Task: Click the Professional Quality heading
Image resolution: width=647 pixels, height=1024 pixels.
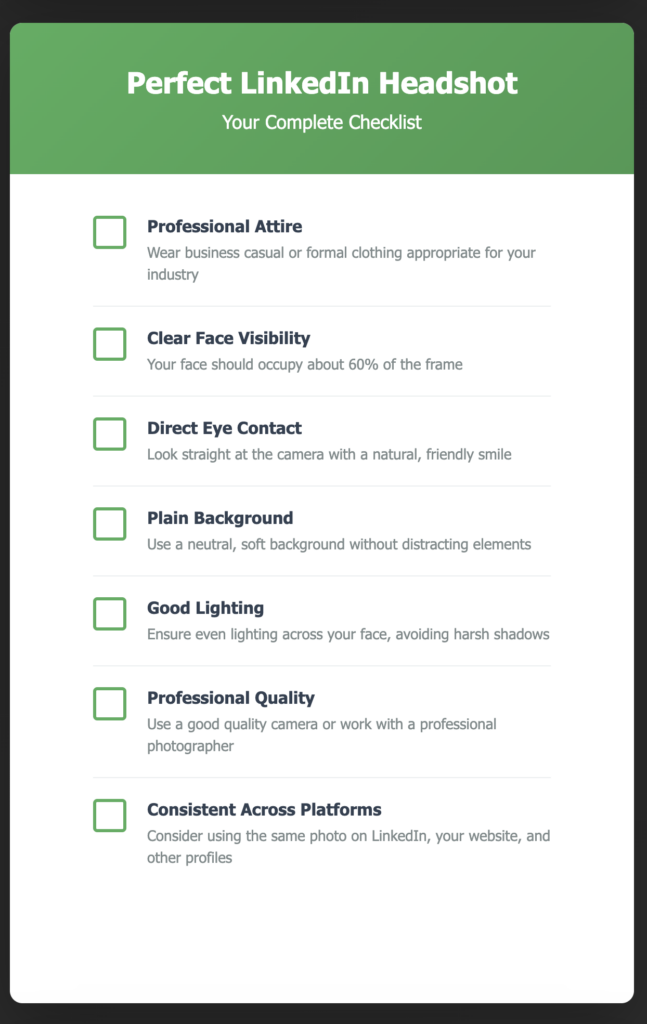Action: 230,698
